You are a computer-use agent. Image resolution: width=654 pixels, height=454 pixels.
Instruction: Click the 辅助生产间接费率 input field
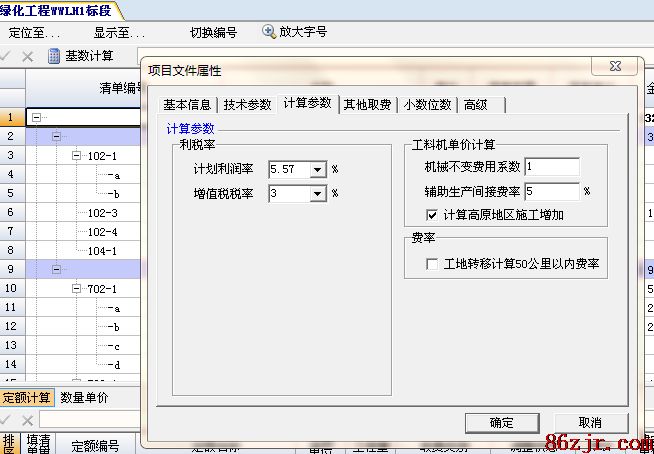click(x=551, y=190)
